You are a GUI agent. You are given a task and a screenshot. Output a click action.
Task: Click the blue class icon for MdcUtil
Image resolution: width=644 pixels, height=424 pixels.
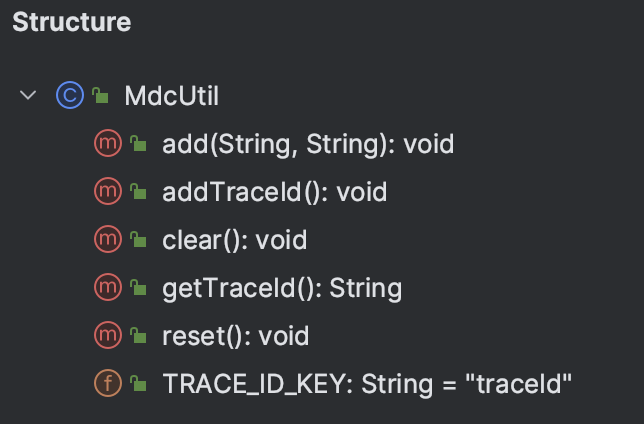pos(70,95)
